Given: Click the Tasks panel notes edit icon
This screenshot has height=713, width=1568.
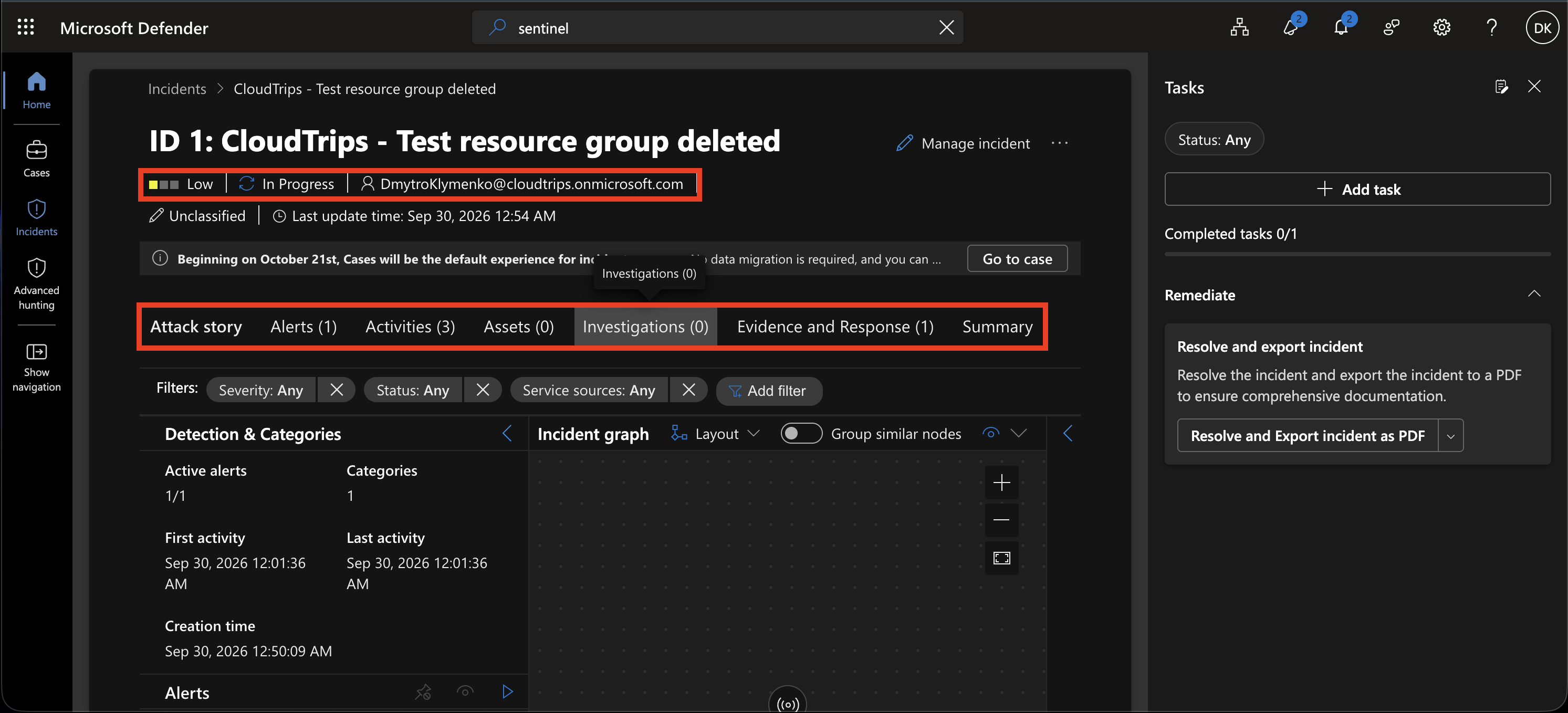Looking at the screenshot, I should point(1501,87).
